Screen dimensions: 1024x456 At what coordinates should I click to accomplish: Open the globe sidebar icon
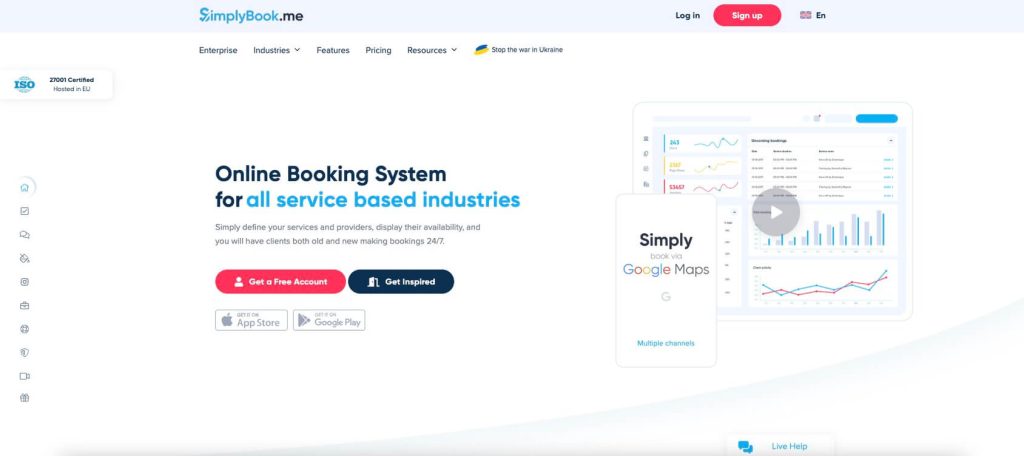(25, 329)
